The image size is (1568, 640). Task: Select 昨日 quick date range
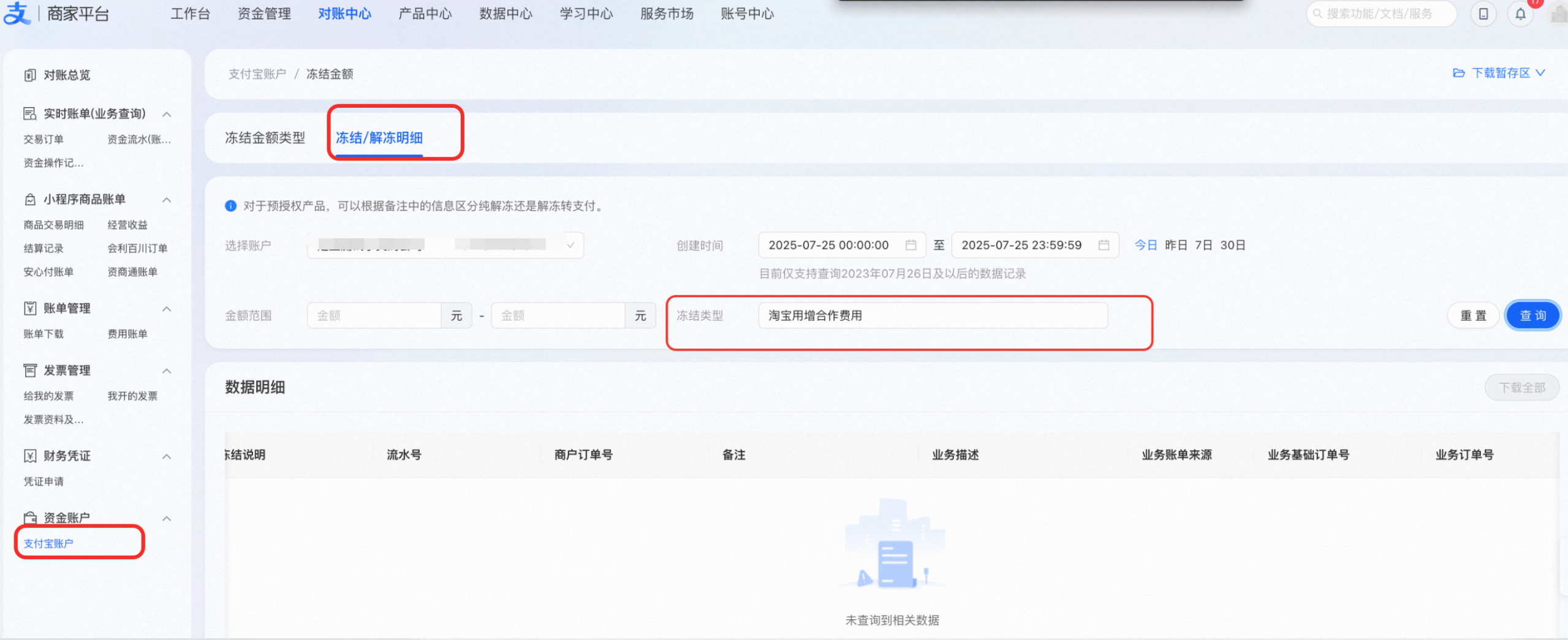click(1176, 245)
